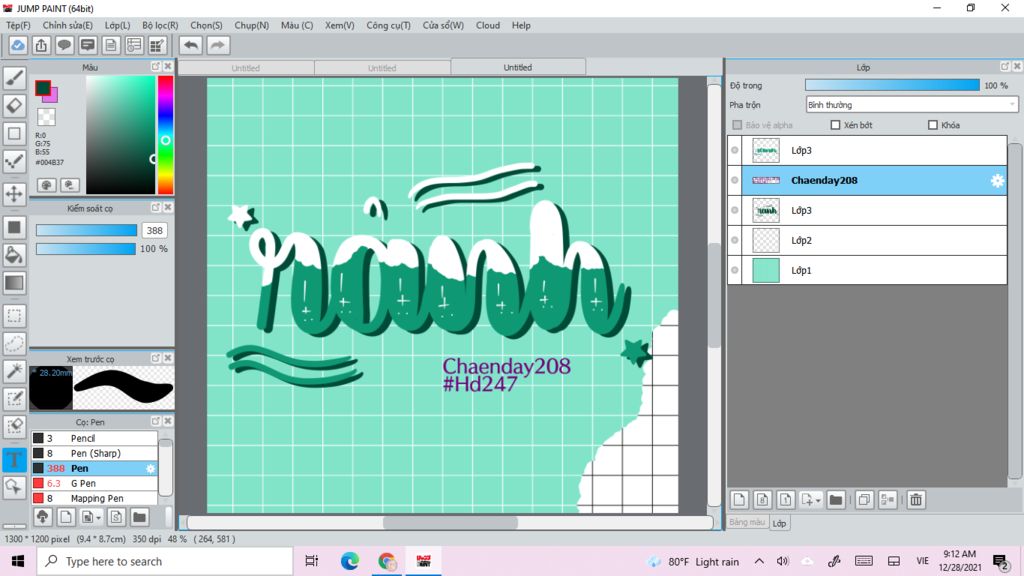Screen dimensions: 1024x576
Task: Click the Undo arrow button
Action: coord(191,45)
